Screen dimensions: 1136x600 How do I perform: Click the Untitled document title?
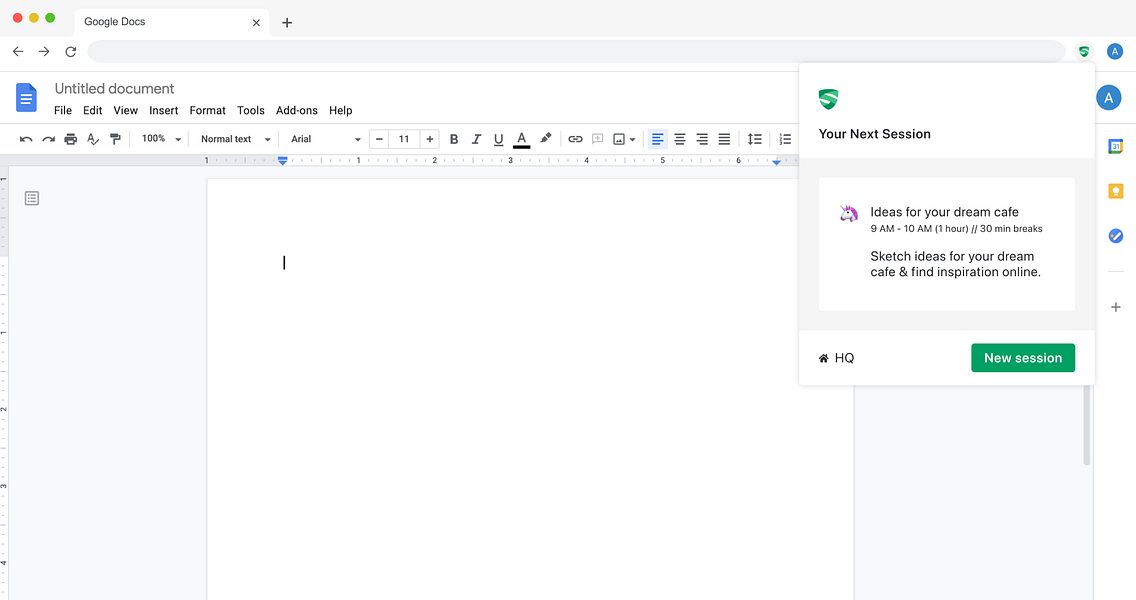(x=114, y=88)
